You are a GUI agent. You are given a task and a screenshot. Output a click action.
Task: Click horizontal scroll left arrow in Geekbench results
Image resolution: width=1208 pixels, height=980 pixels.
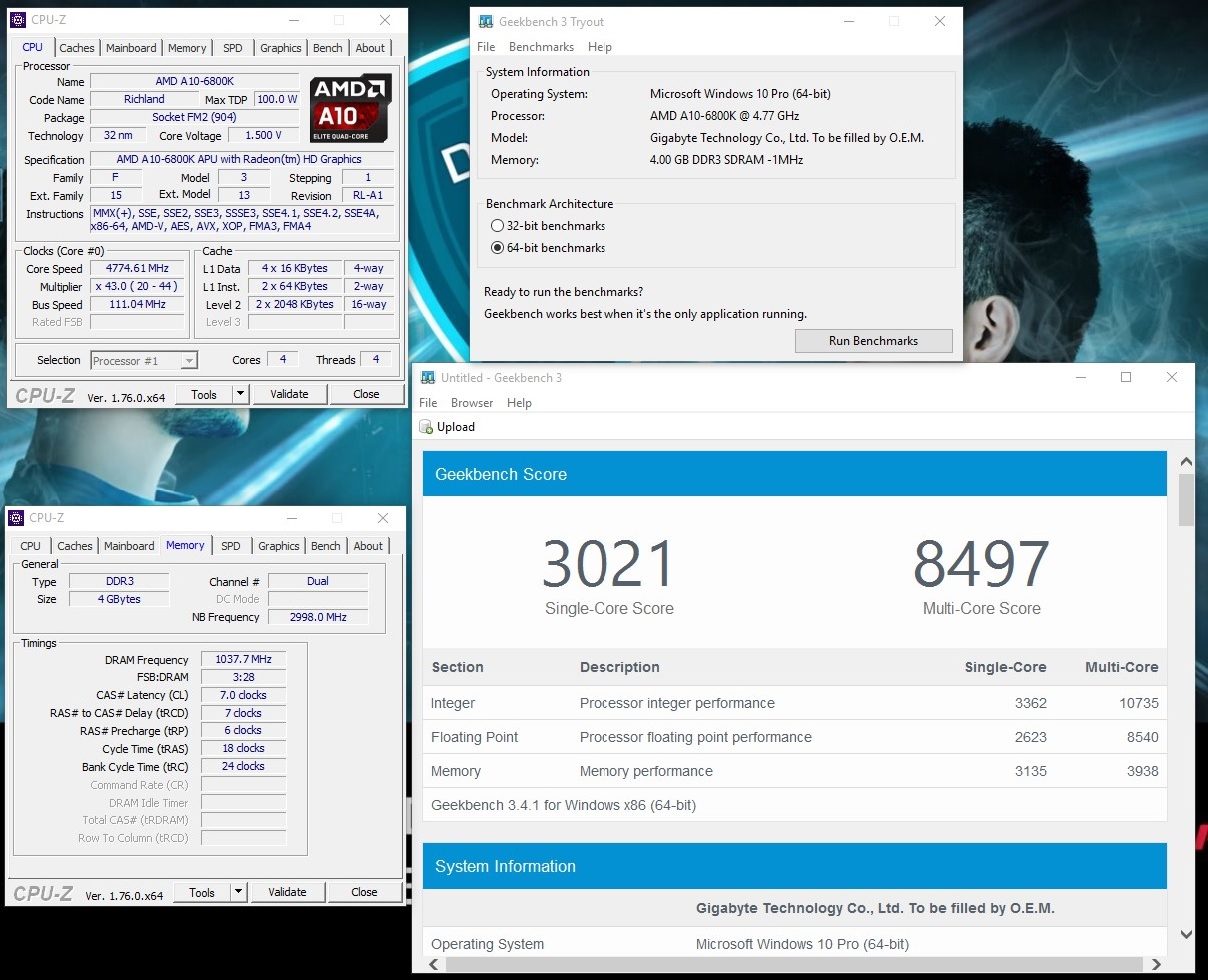click(x=433, y=965)
